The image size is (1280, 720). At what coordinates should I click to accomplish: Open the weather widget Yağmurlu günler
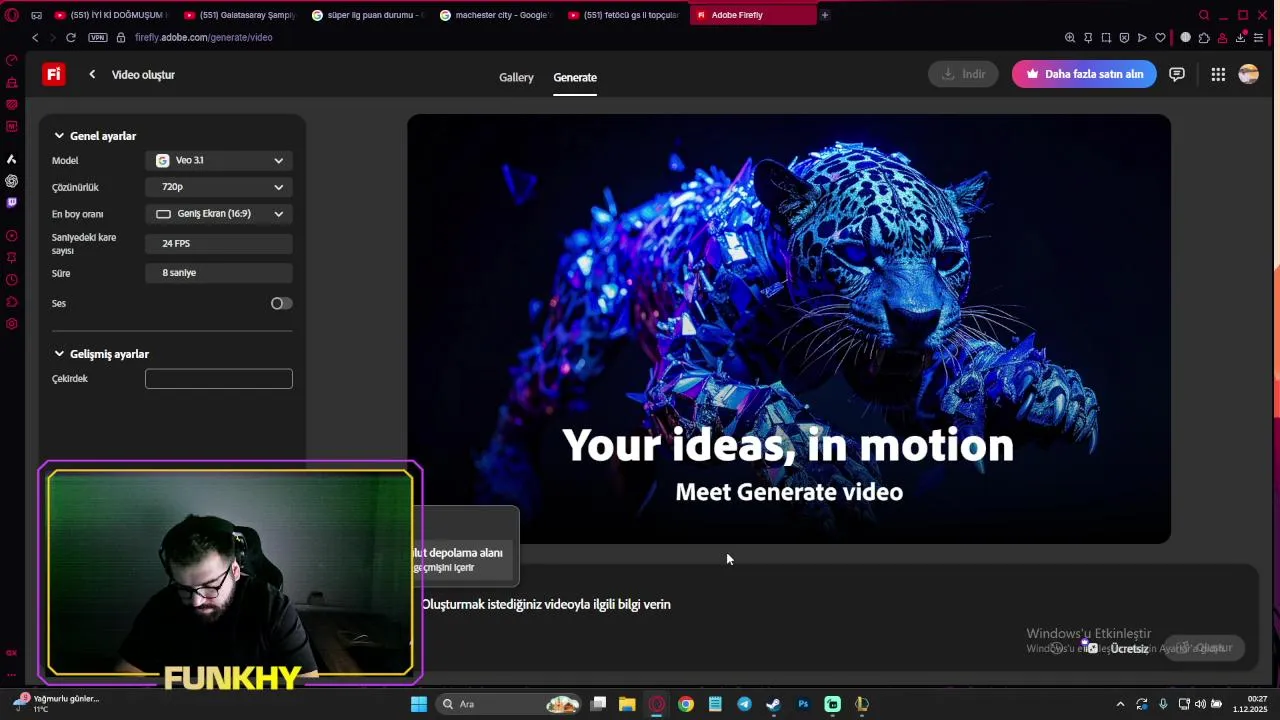pyautogui.click(x=56, y=703)
